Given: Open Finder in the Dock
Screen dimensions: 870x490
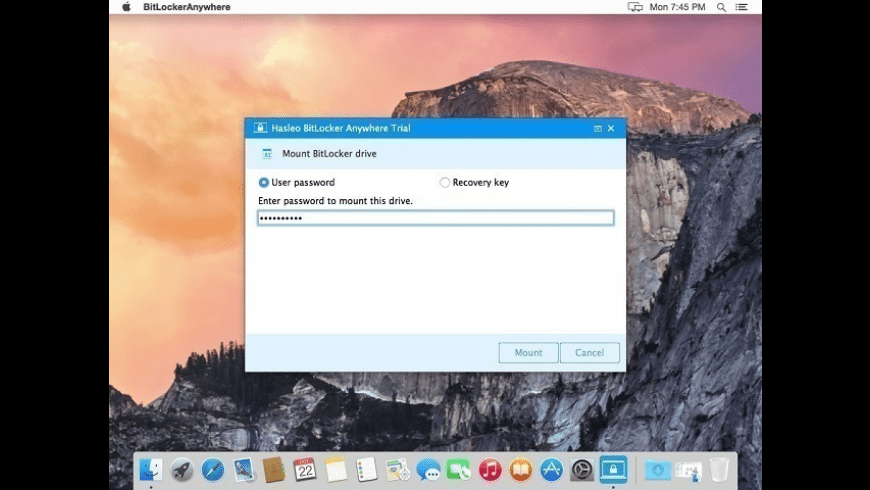Looking at the screenshot, I should (150, 469).
